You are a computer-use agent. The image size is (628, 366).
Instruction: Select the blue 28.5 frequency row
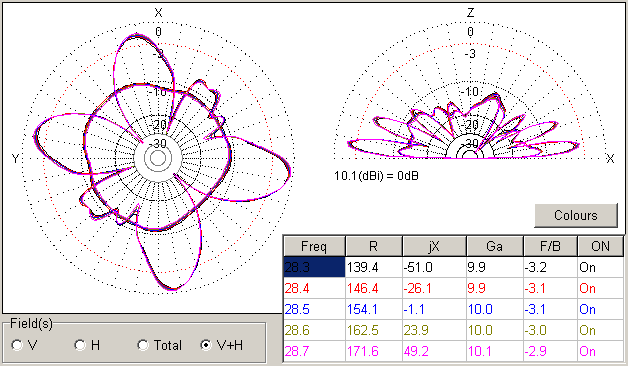[454, 309]
